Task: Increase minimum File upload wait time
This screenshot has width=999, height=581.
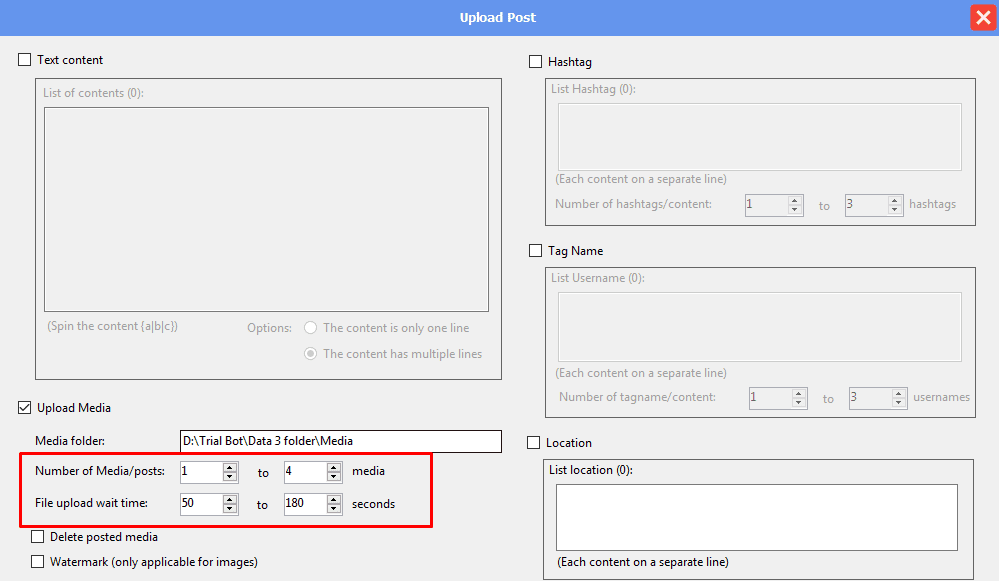Action: (x=230, y=499)
